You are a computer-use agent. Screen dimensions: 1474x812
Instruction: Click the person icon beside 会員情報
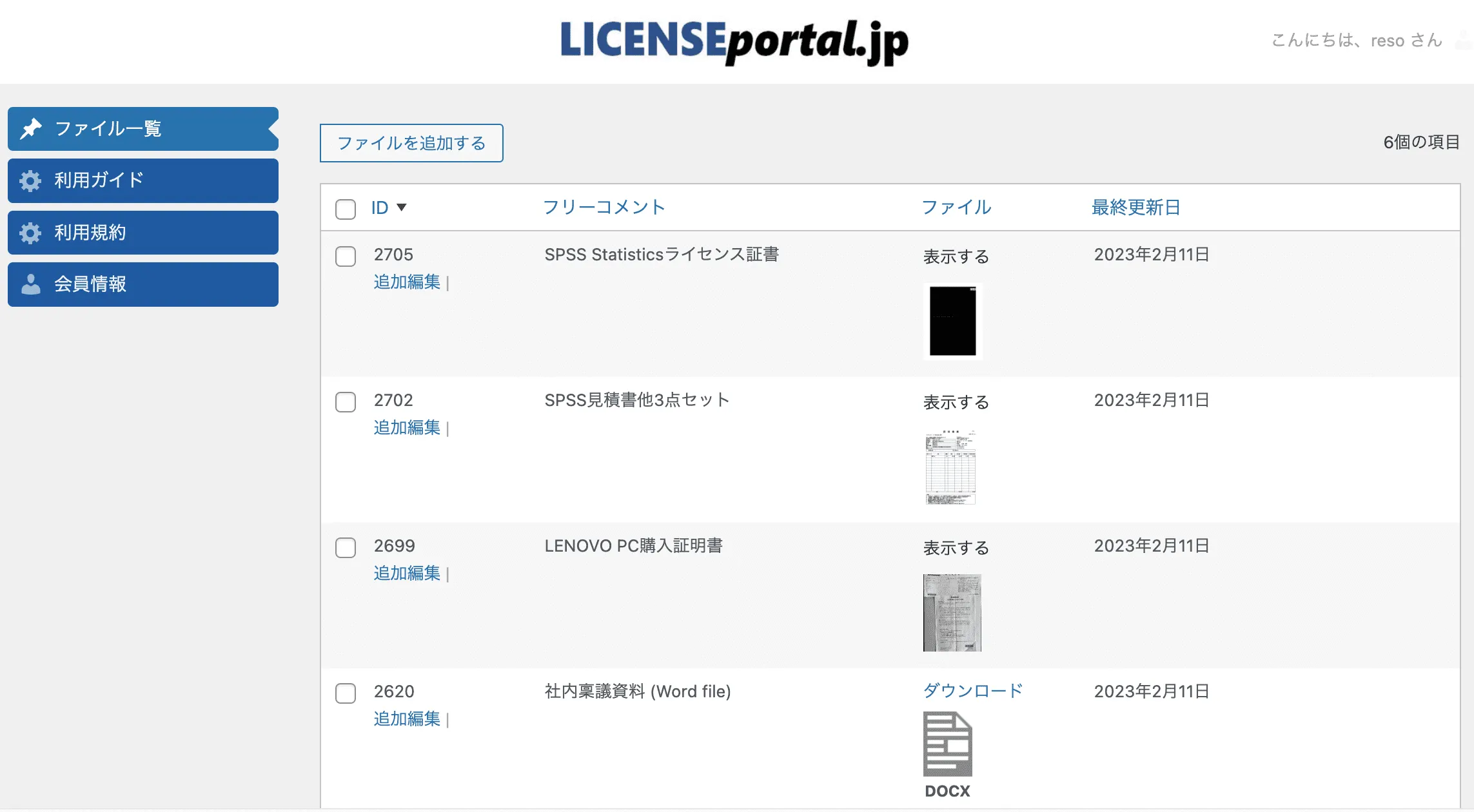pos(30,284)
